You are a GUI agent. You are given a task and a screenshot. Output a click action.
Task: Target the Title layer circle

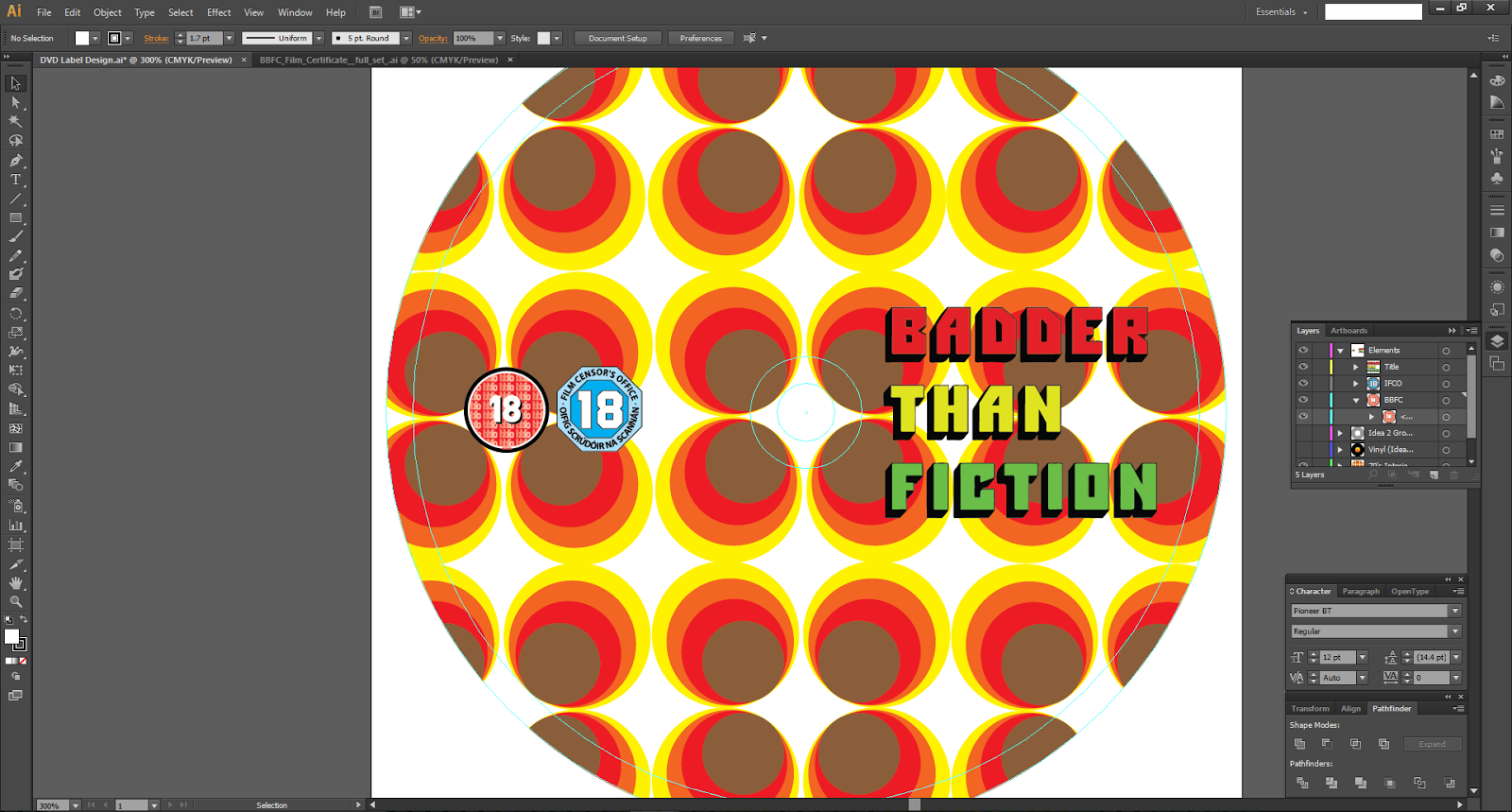[x=1446, y=367]
